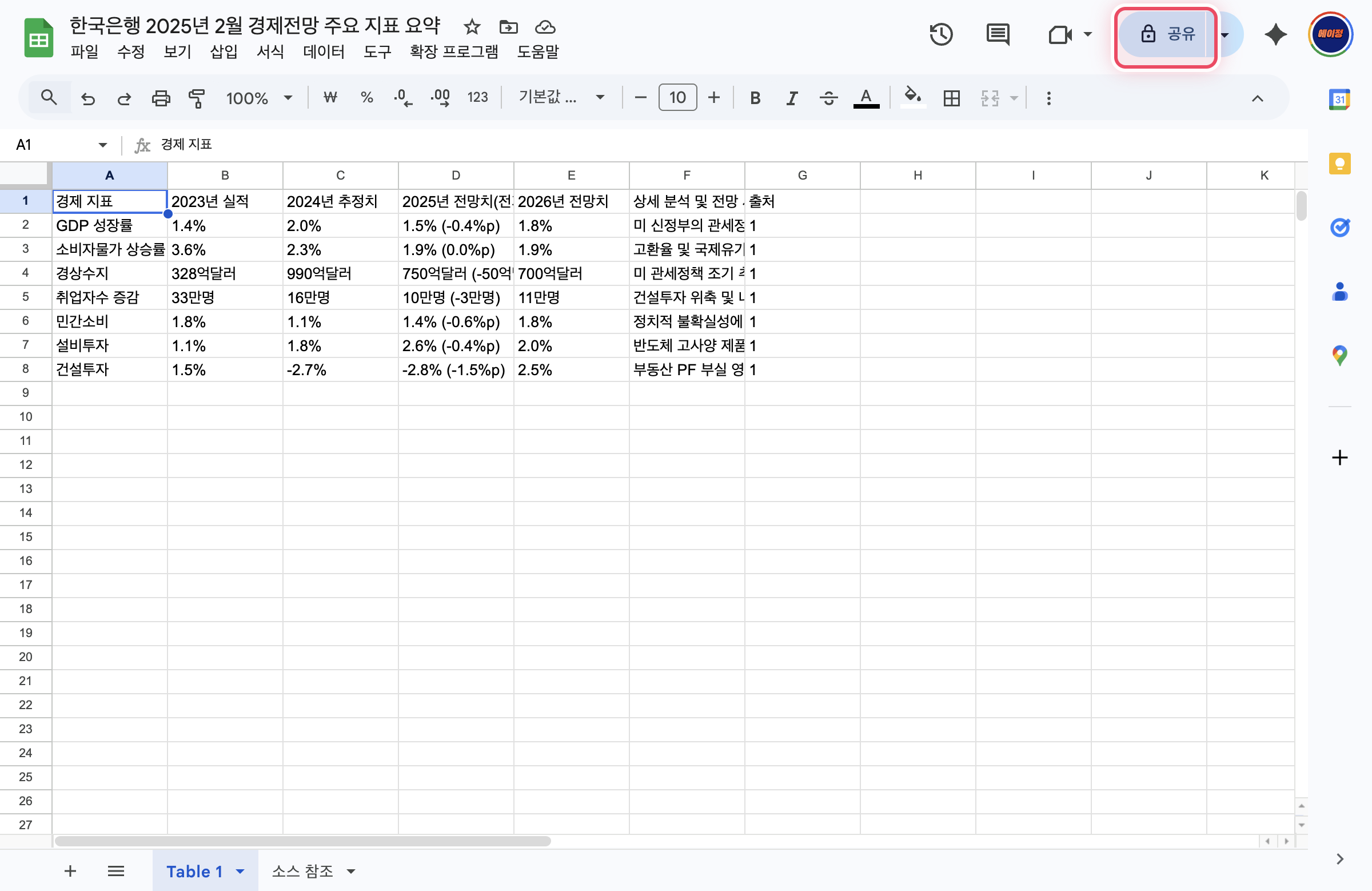Format selection as currency

pos(330,97)
